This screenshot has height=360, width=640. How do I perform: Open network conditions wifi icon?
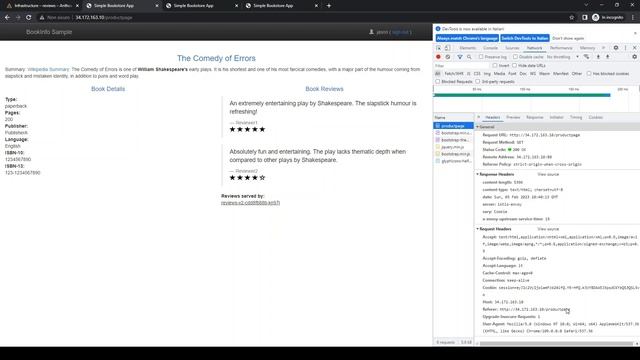coord(587,57)
